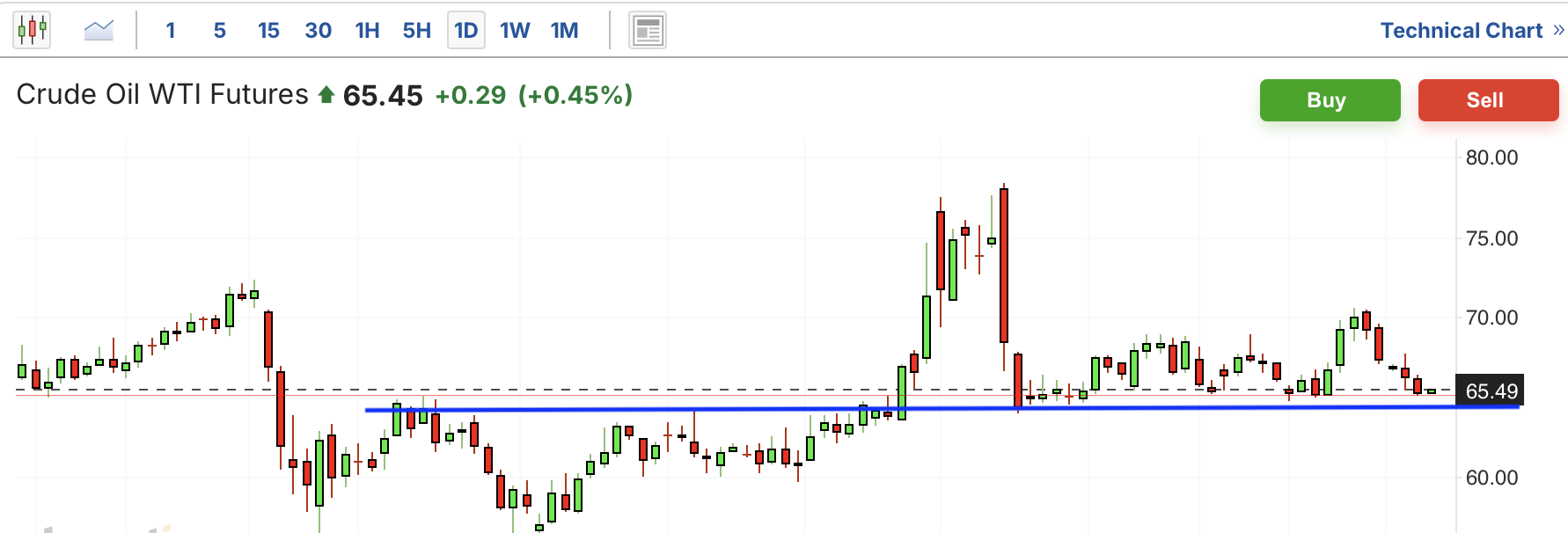Select the 5H timeframe
1568x533 pixels.
coord(416,31)
